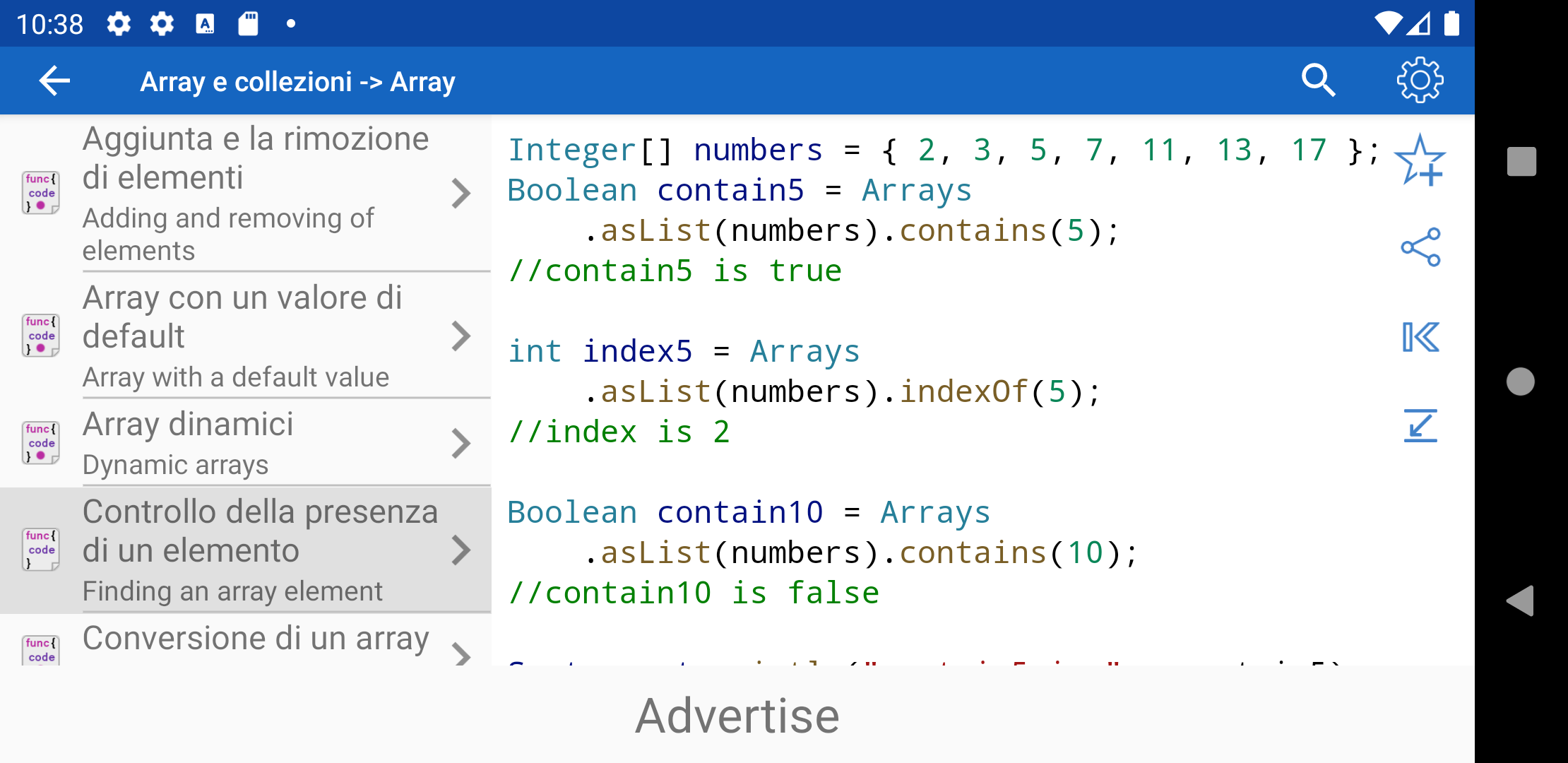Tap the '//index is 2' comment
The width and height of the screenshot is (1568, 763).
click(619, 432)
